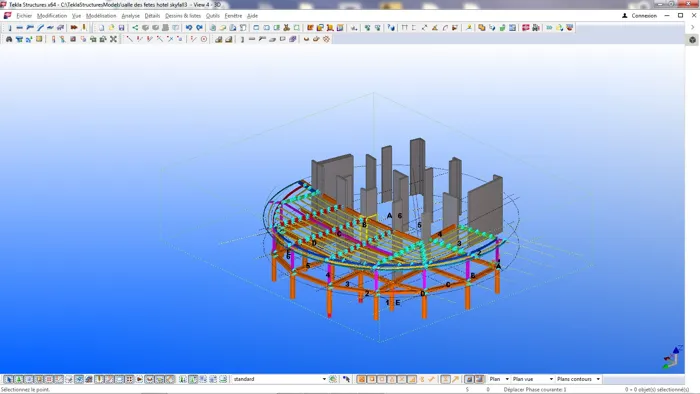Toggle the Select components switch

point(183,379)
